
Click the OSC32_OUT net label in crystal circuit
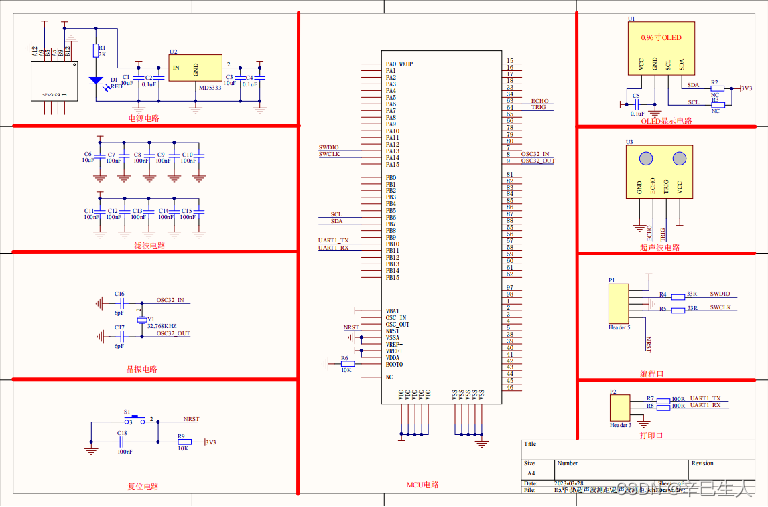173,333
